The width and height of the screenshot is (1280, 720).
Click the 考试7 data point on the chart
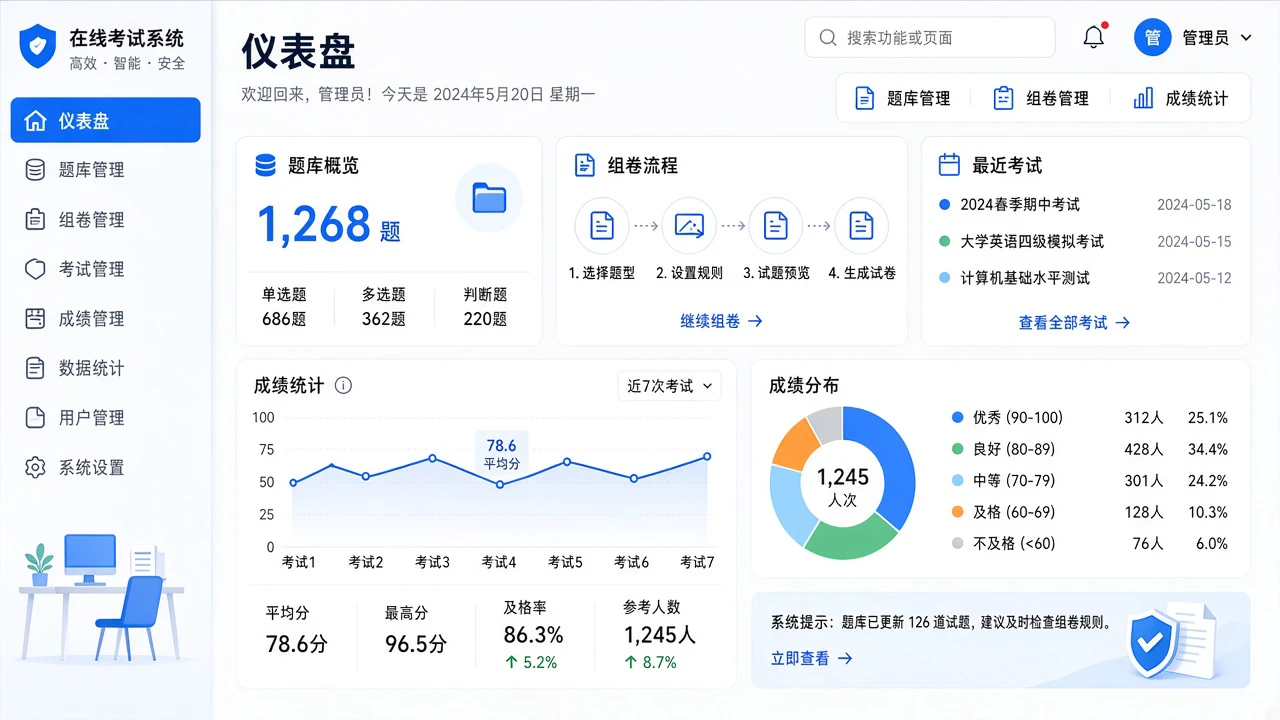(x=707, y=456)
